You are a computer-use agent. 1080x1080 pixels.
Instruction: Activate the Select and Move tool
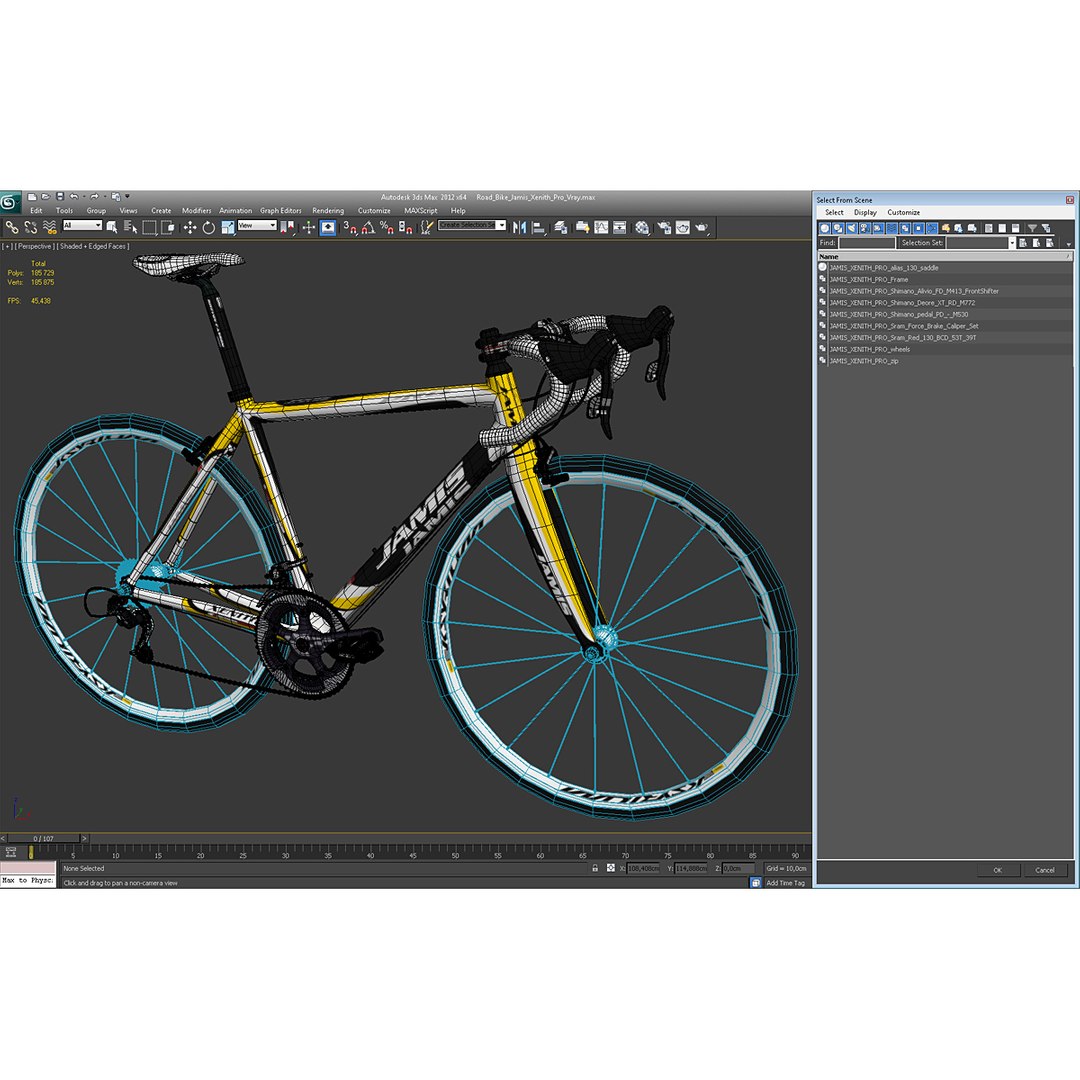(x=190, y=227)
